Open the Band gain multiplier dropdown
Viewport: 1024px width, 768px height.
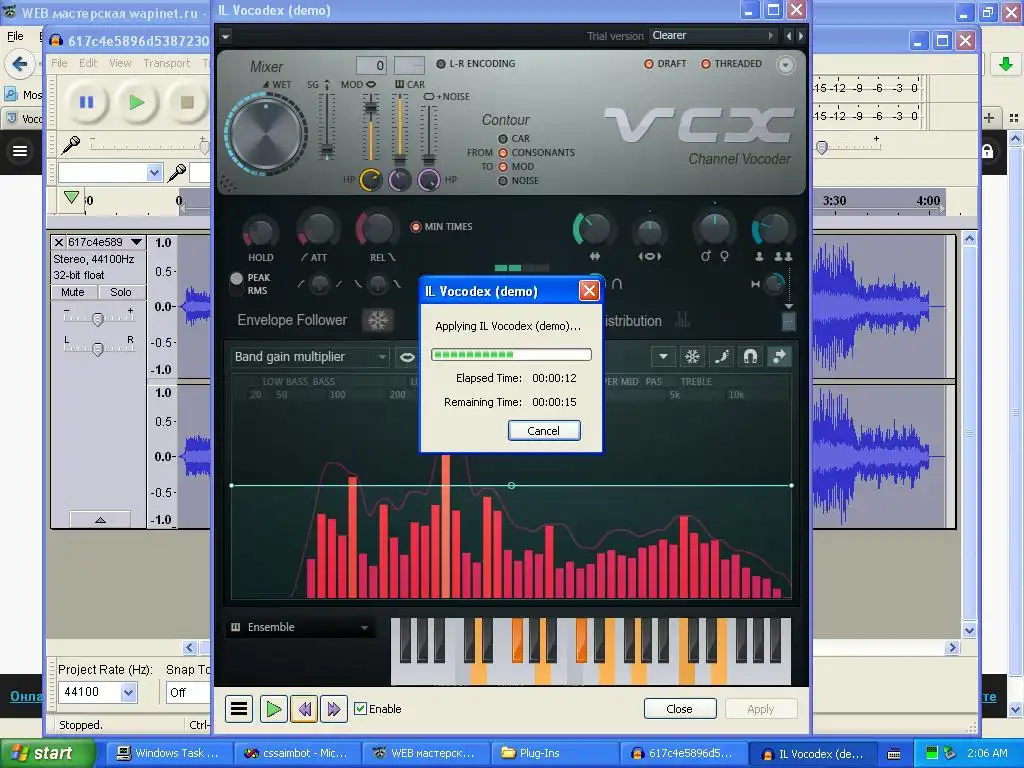[310, 357]
